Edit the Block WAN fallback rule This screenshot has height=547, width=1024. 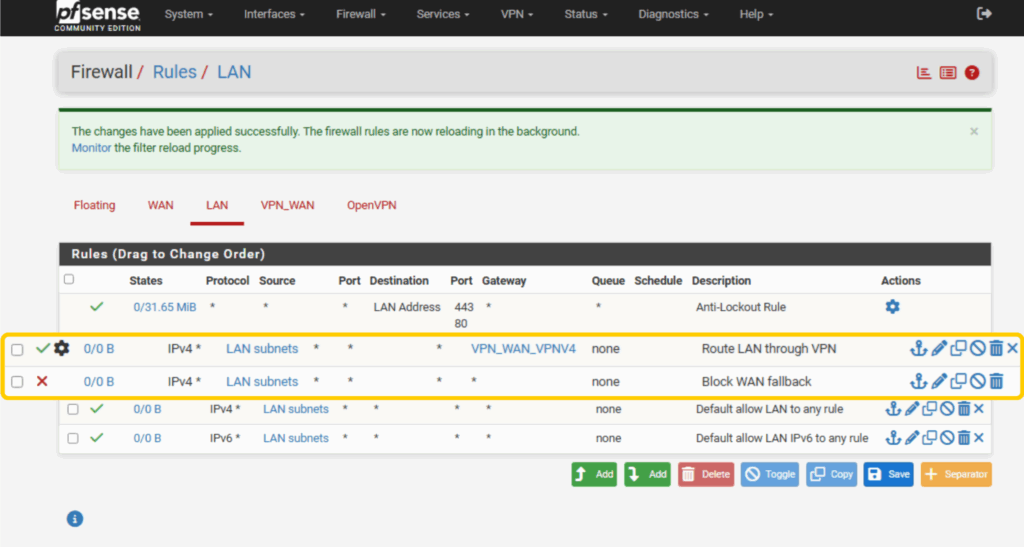(x=938, y=381)
